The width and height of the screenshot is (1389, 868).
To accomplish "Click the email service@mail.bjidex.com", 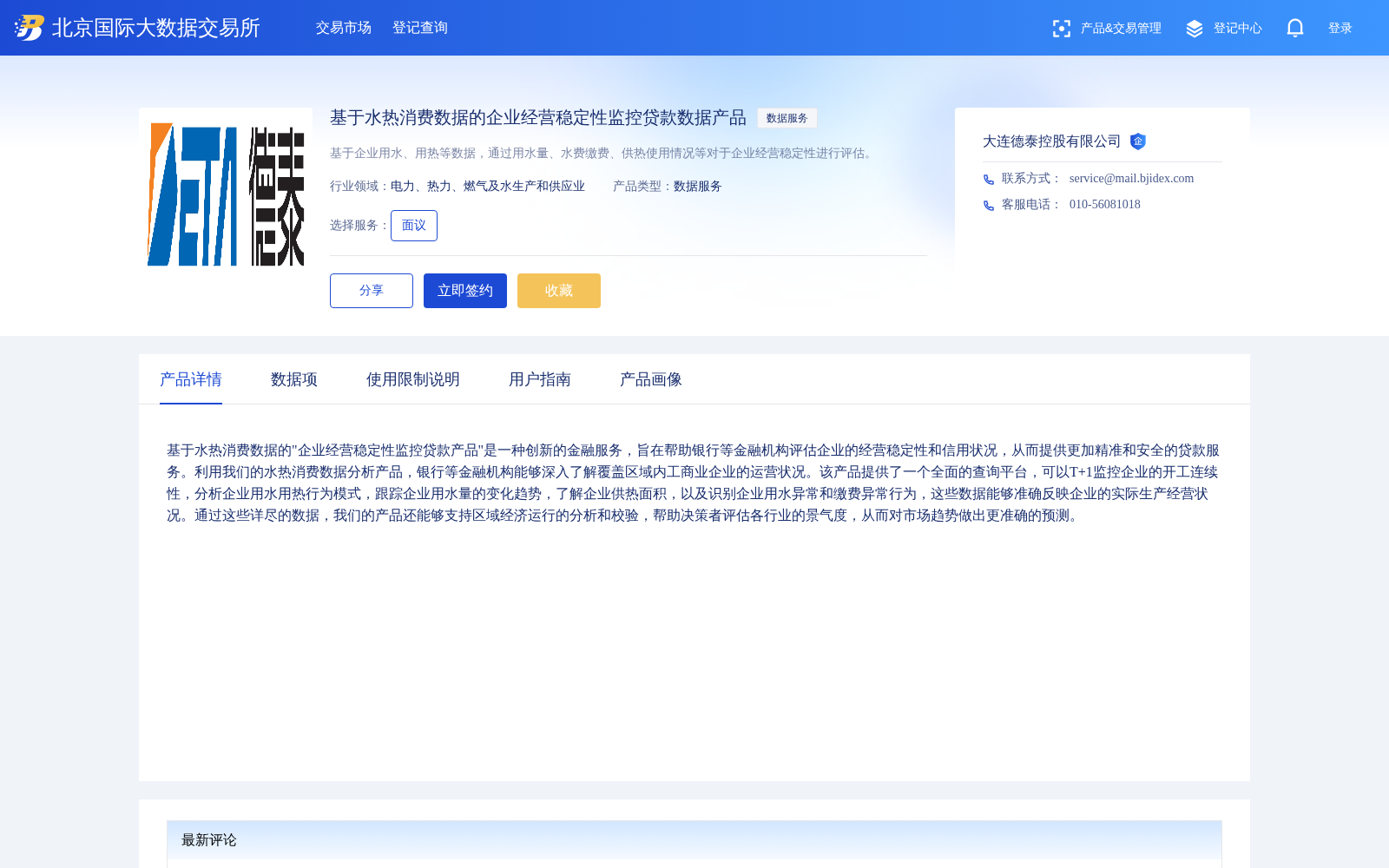I will [1132, 178].
